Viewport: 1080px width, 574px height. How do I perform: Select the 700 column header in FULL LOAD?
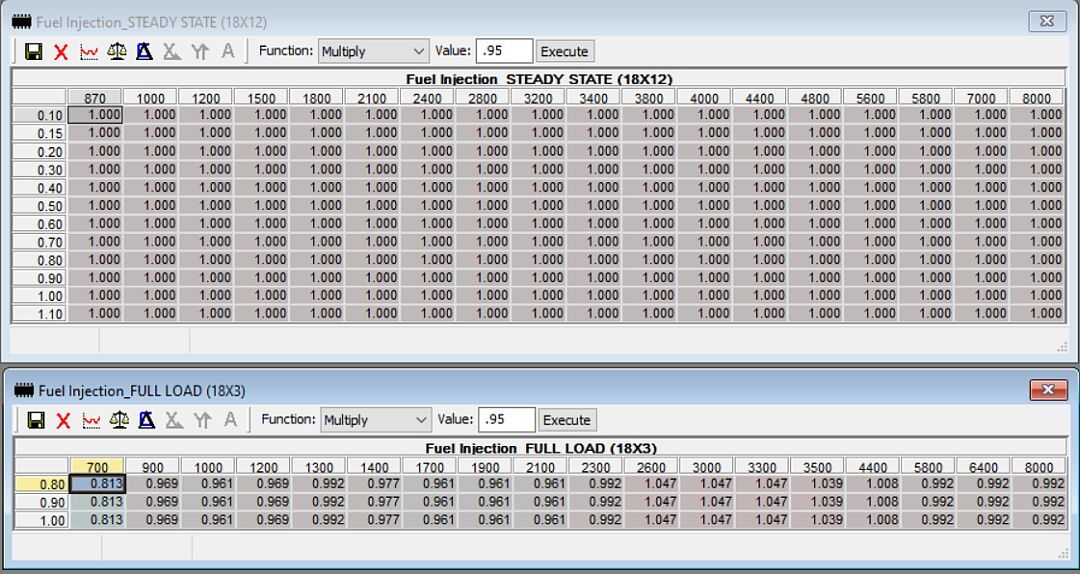click(x=98, y=467)
